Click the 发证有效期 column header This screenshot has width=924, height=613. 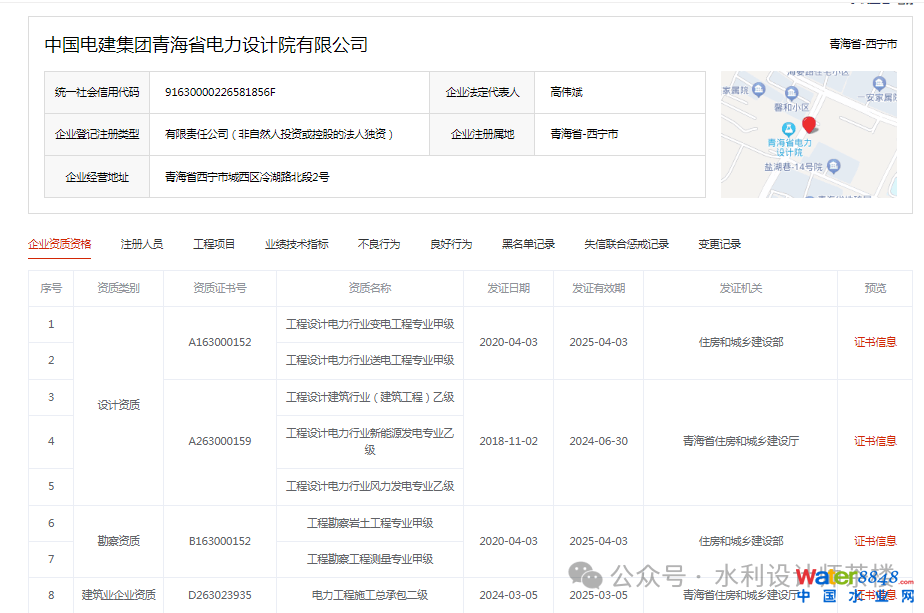point(598,288)
